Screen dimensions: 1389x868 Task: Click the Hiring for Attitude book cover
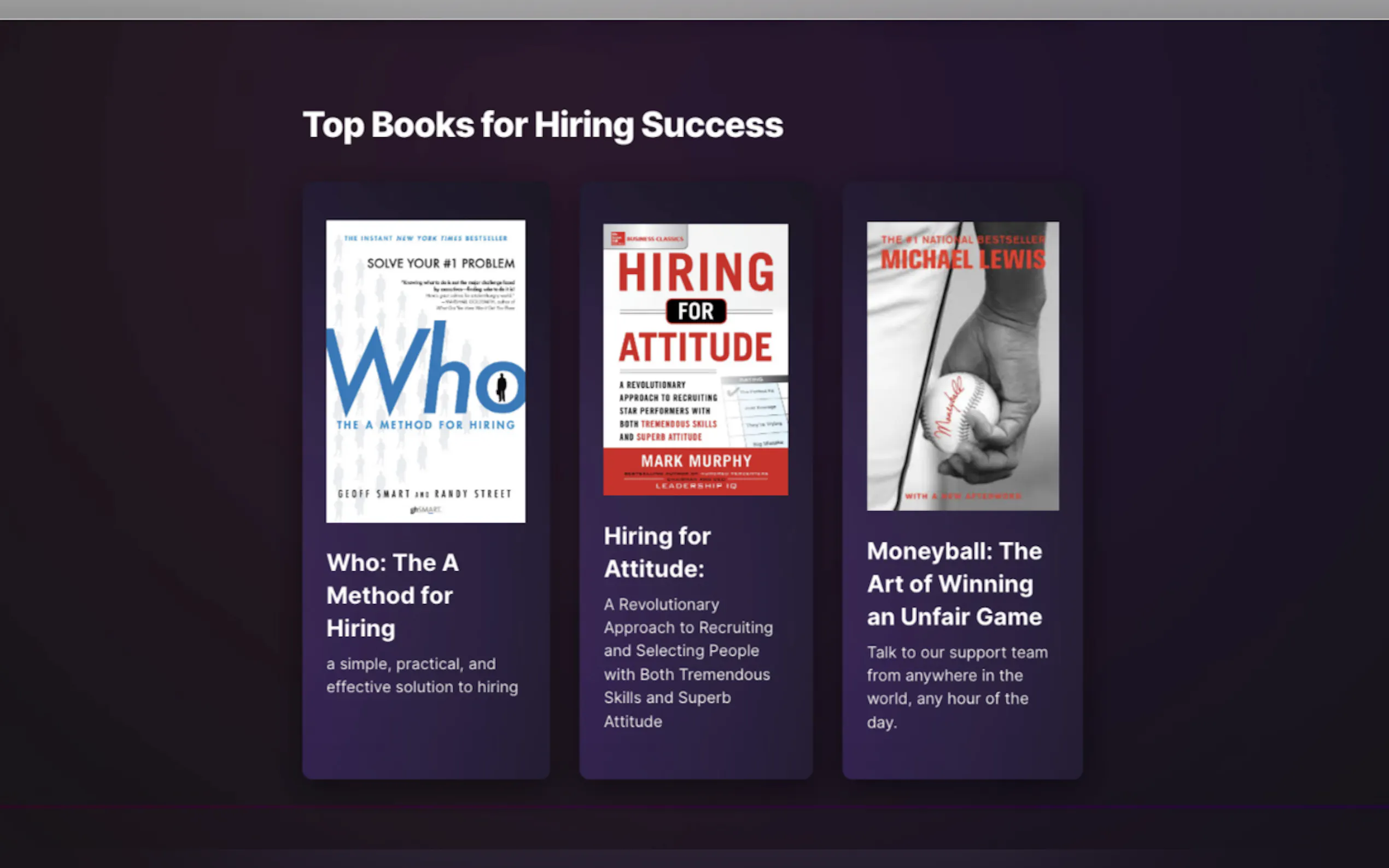(696, 359)
